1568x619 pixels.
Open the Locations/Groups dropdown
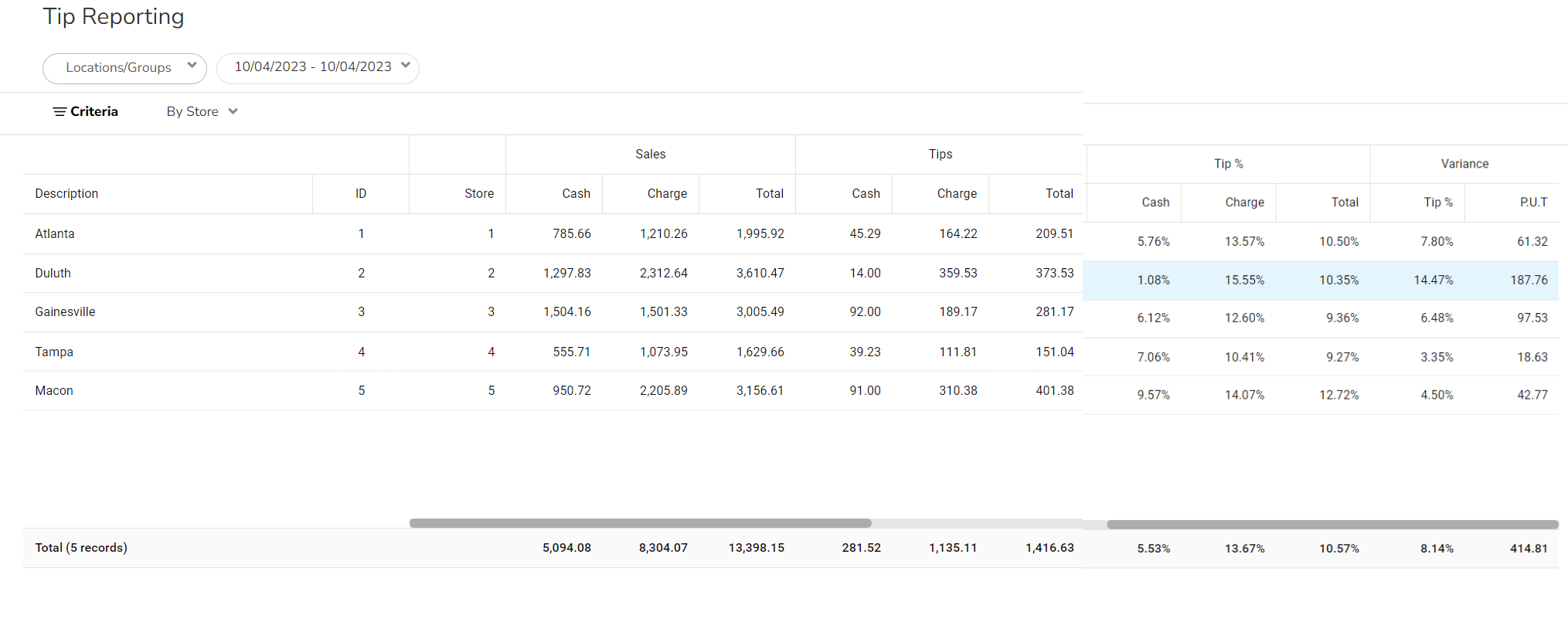coord(124,68)
